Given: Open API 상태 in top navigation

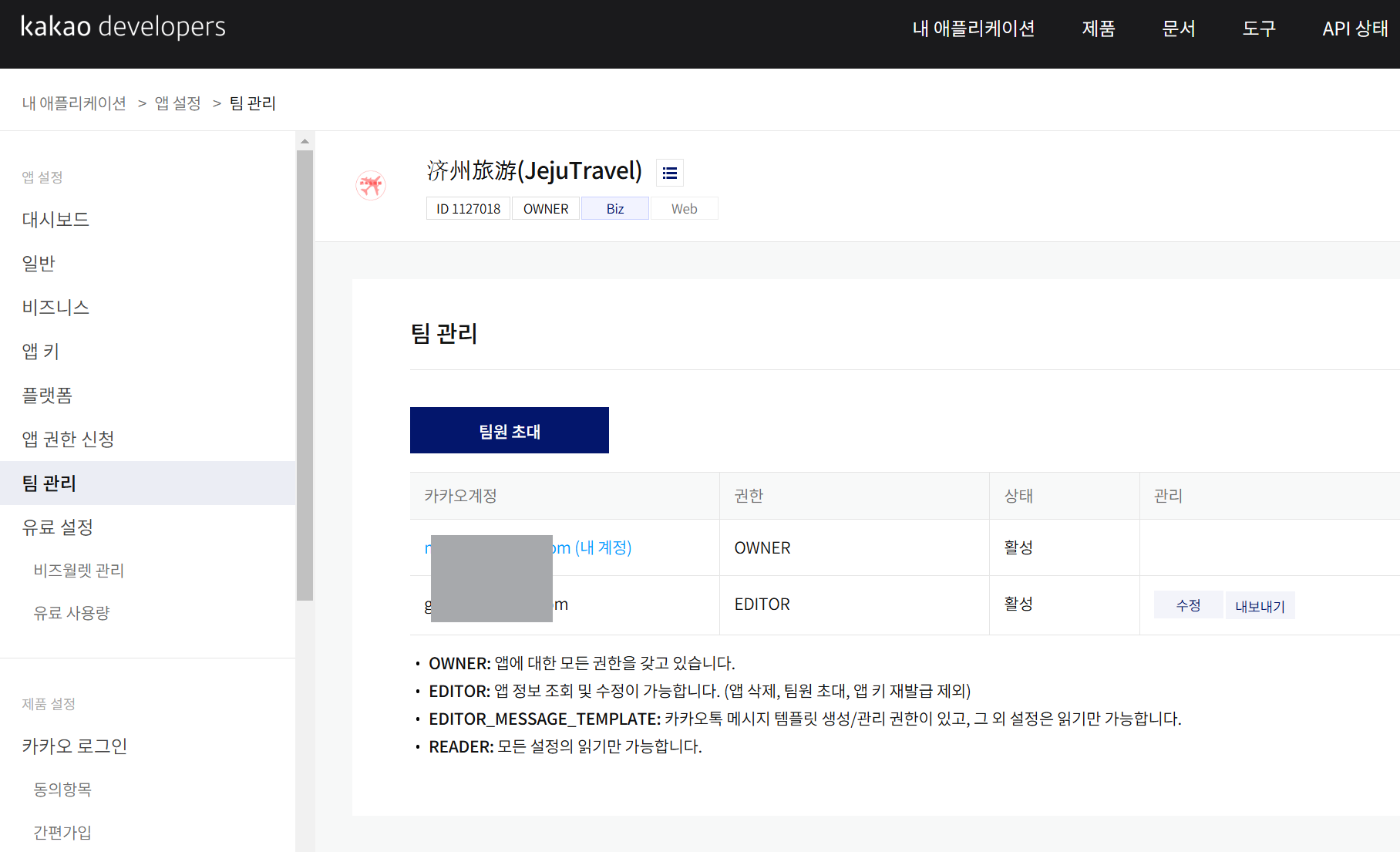Looking at the screenshot, I should [1355, 29].
